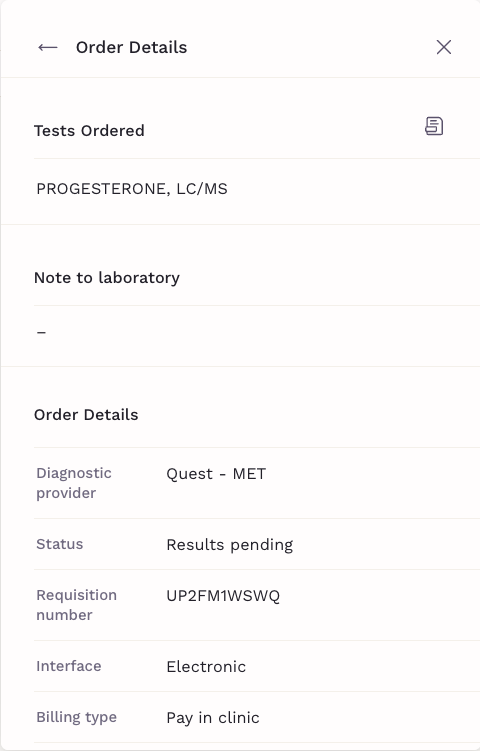Click the Note to laboratory heading
480x751 pixels.
[x=107, y=278]
